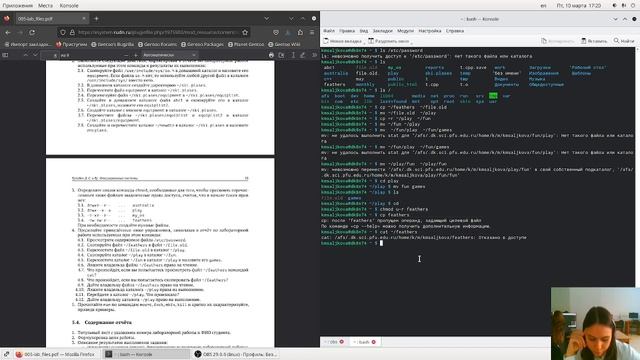Viewport: 640px width, 360px height.
Task: Open a new Firefox tab
Action: 96,18
